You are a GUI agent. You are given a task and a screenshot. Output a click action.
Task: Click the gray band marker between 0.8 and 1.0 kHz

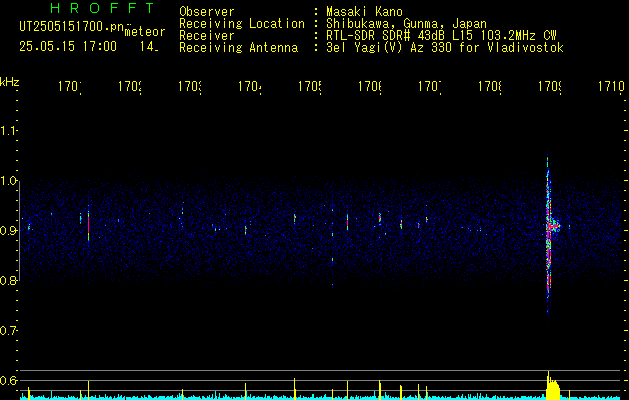point(19,231)
